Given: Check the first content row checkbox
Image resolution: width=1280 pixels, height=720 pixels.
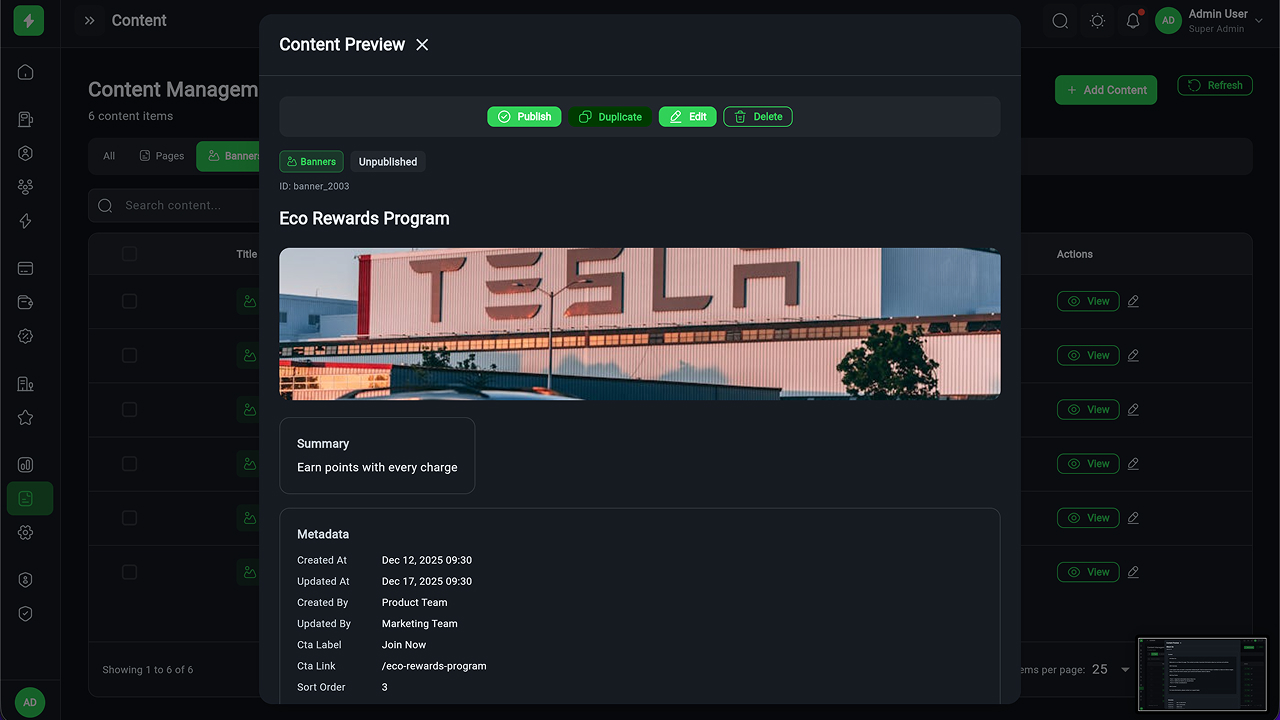Looking at the screenshot, I should click(129, 301).
